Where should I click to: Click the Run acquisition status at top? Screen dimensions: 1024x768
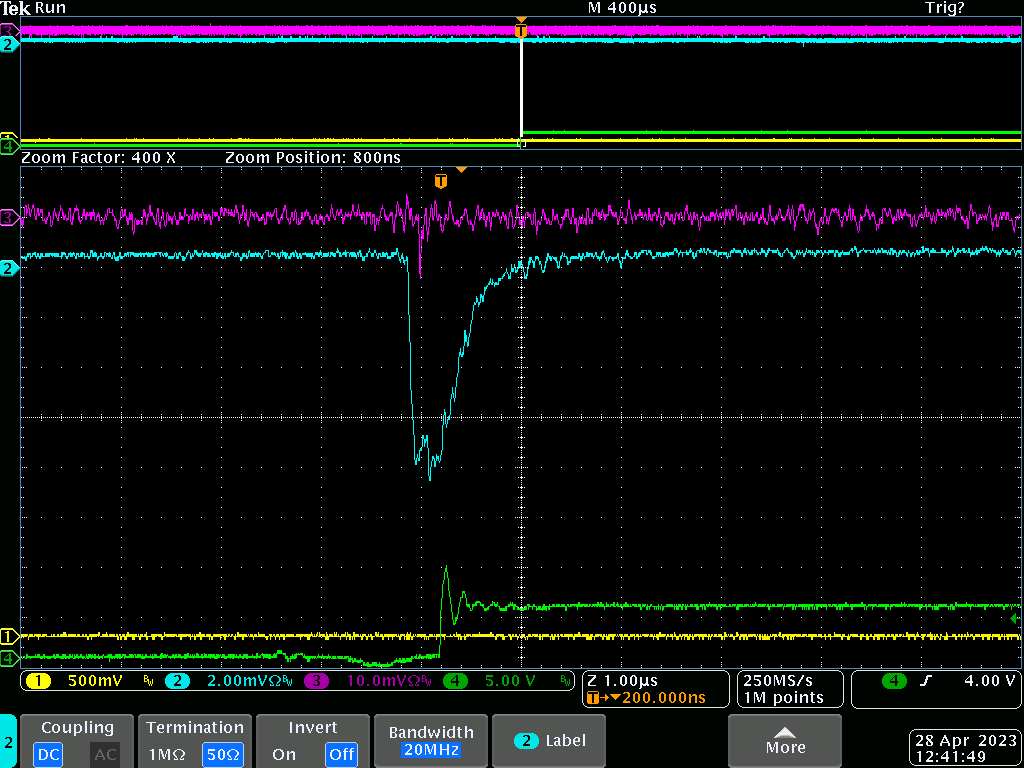pyautogui.click(x=50, y=8)
